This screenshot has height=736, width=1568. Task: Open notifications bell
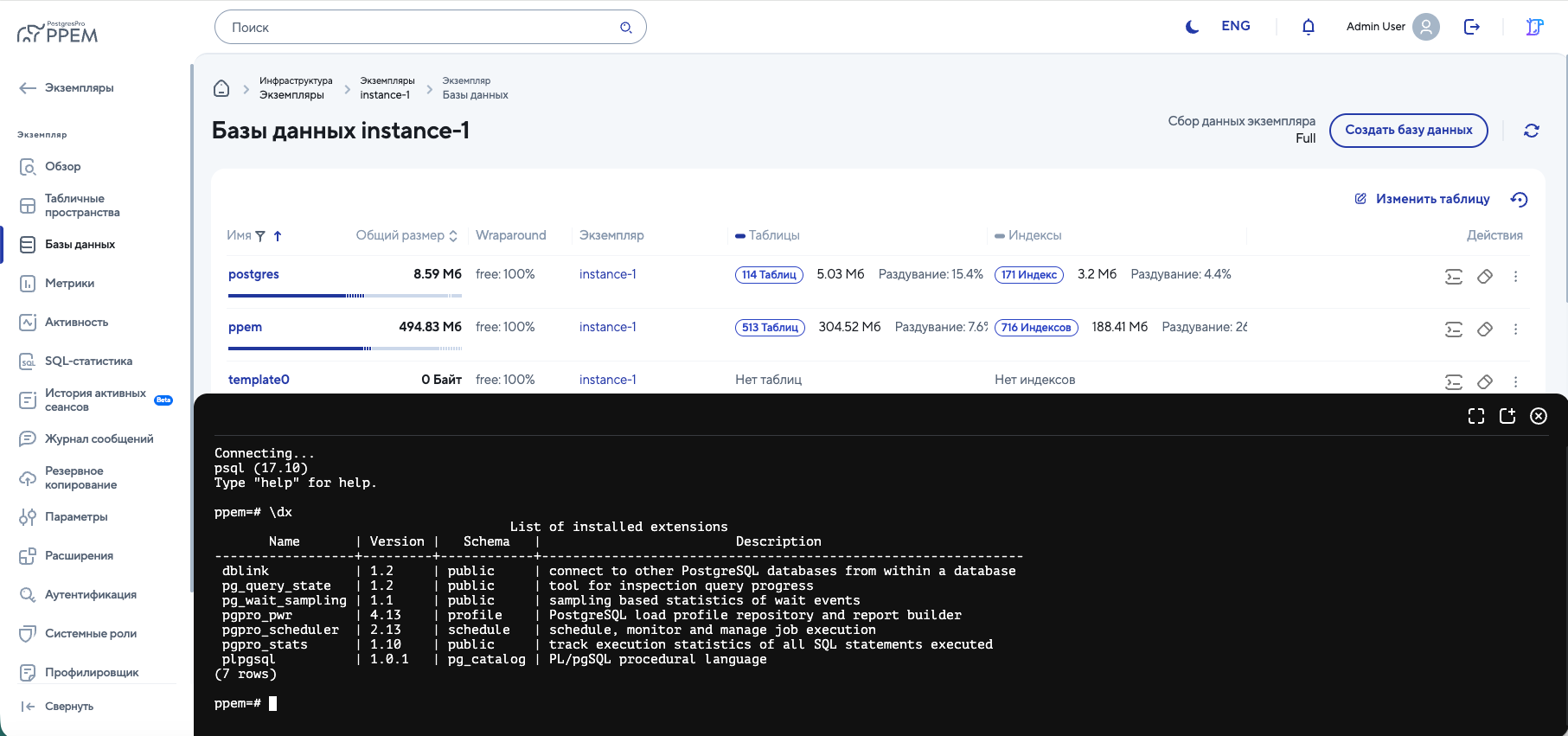click(1309, 27)
